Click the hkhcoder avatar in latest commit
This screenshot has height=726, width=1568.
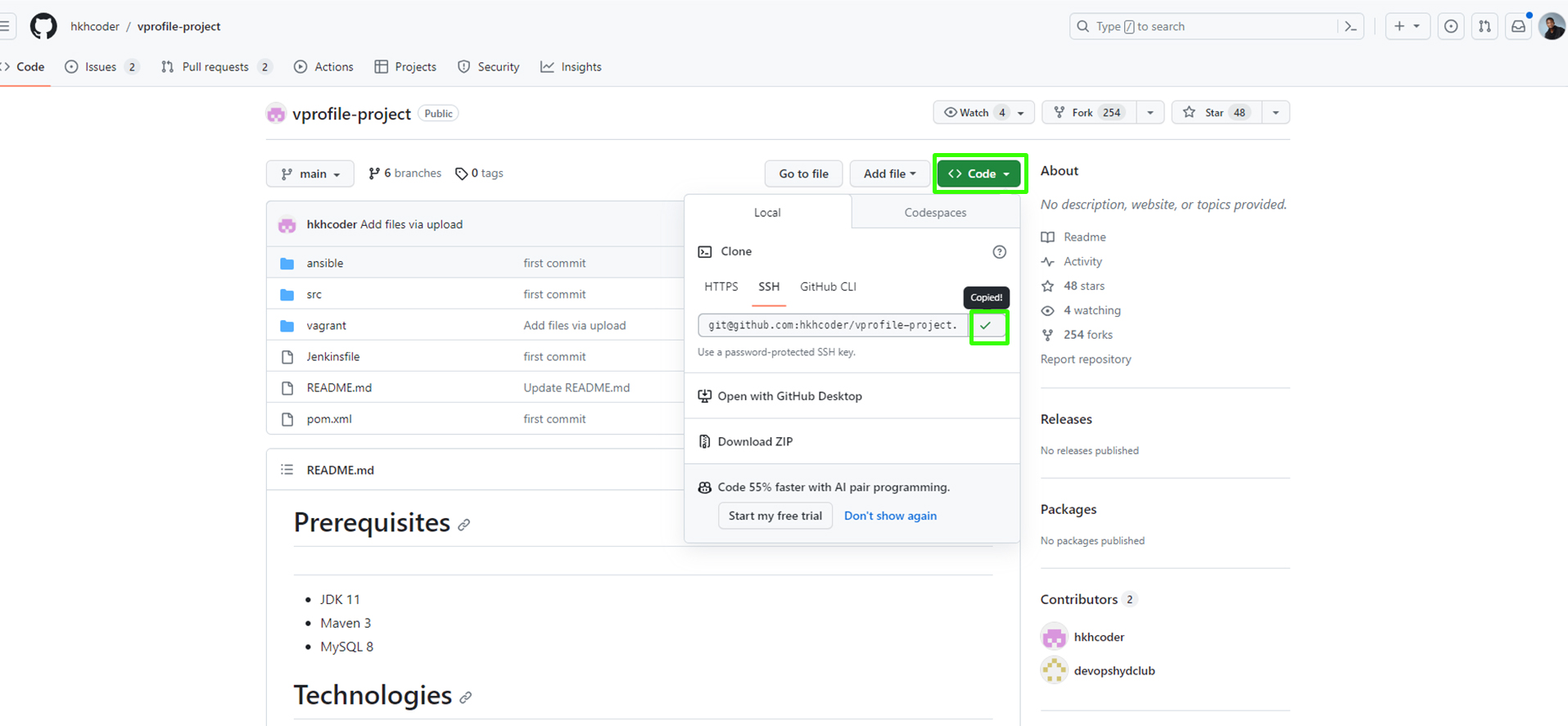(x=287, y=224)
